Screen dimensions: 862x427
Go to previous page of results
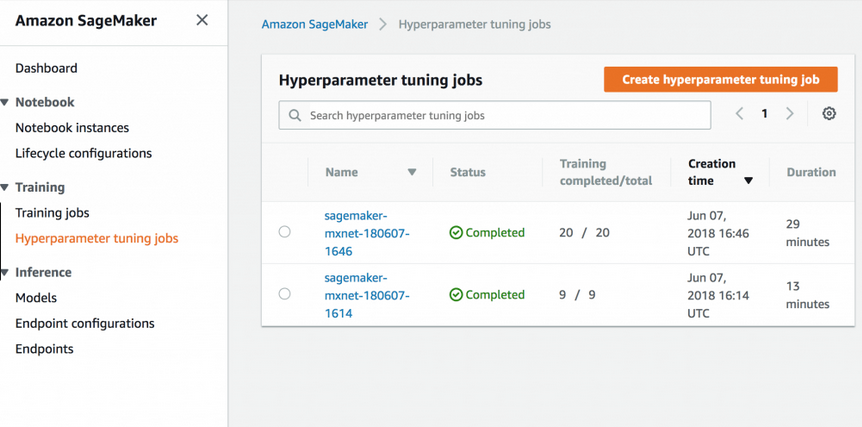coord(740,114)
